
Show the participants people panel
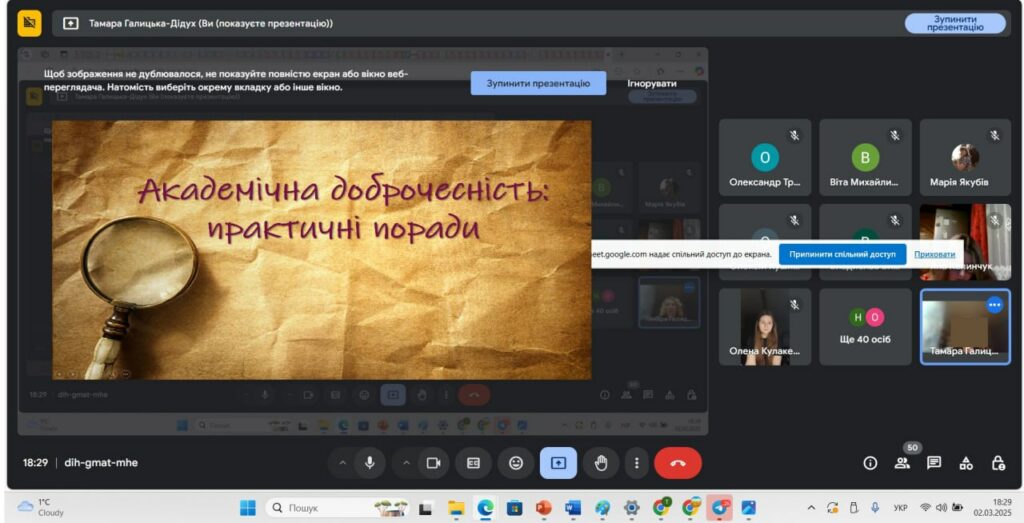902,463
